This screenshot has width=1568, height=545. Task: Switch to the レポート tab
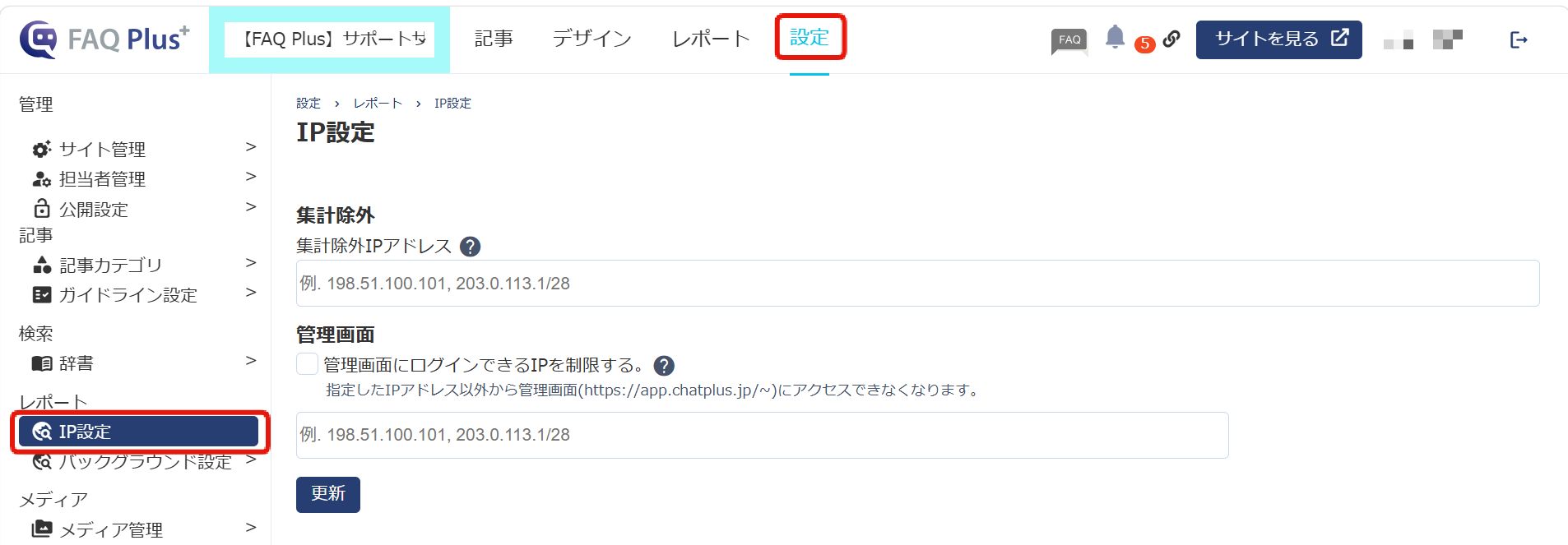click(711, 39)
